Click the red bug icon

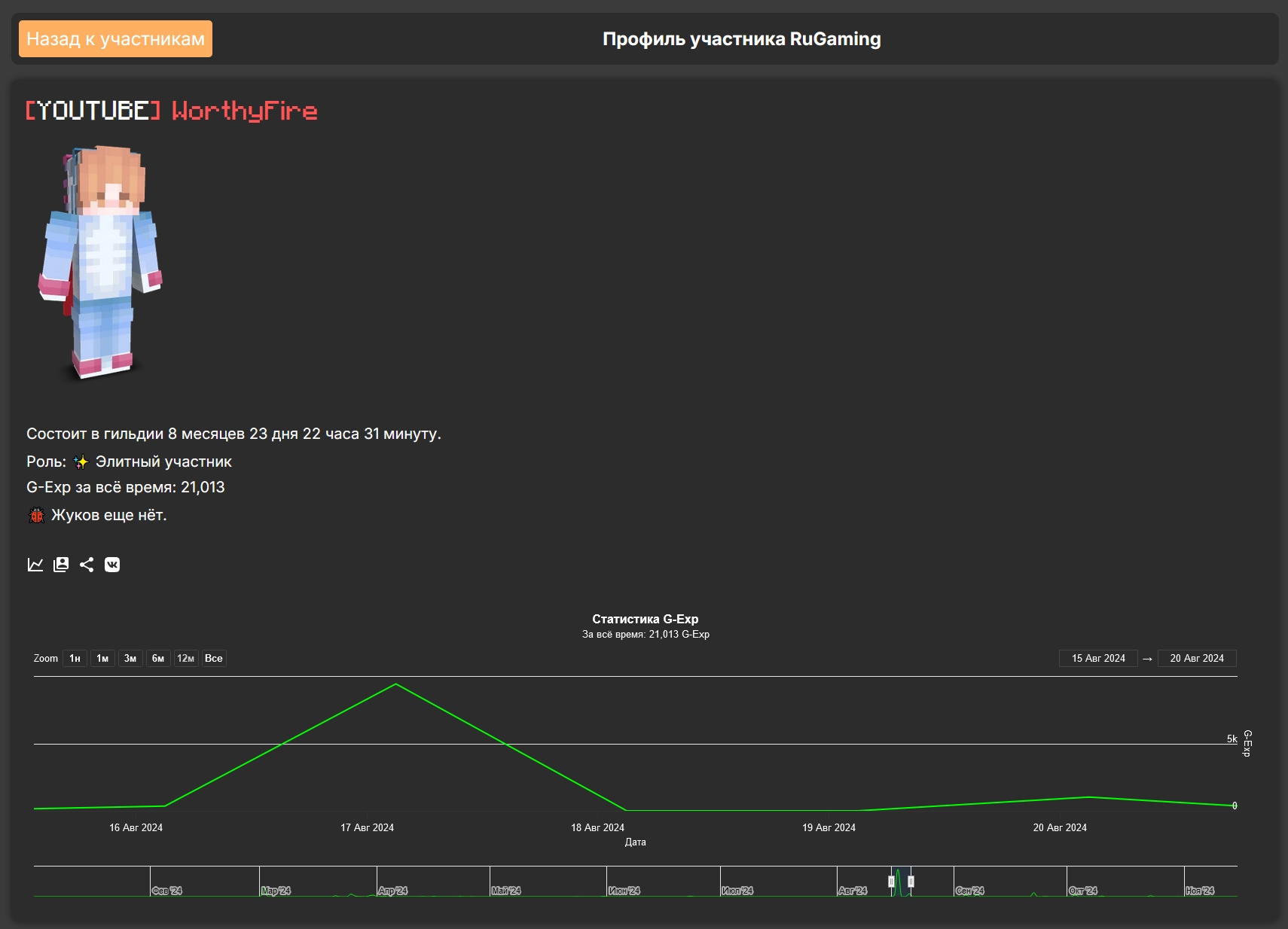tap(36, 516)
